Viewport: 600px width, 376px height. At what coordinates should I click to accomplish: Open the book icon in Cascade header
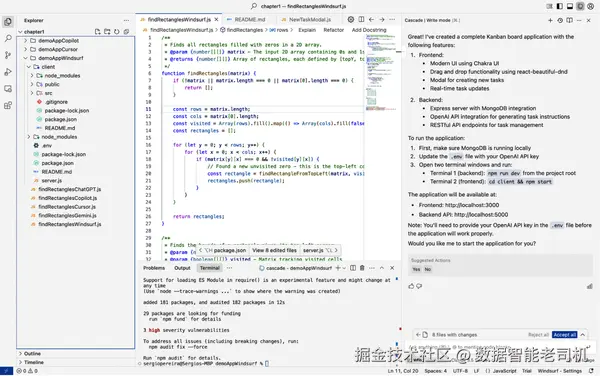click(569, 20)
